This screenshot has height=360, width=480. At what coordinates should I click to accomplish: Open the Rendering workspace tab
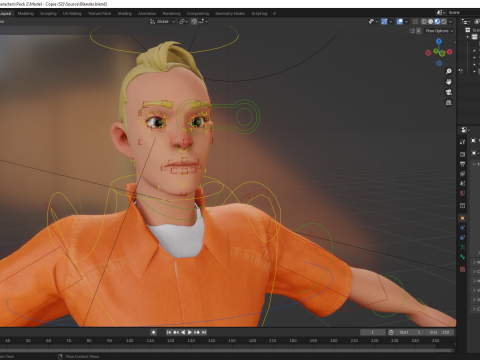(x=171, y=13)
